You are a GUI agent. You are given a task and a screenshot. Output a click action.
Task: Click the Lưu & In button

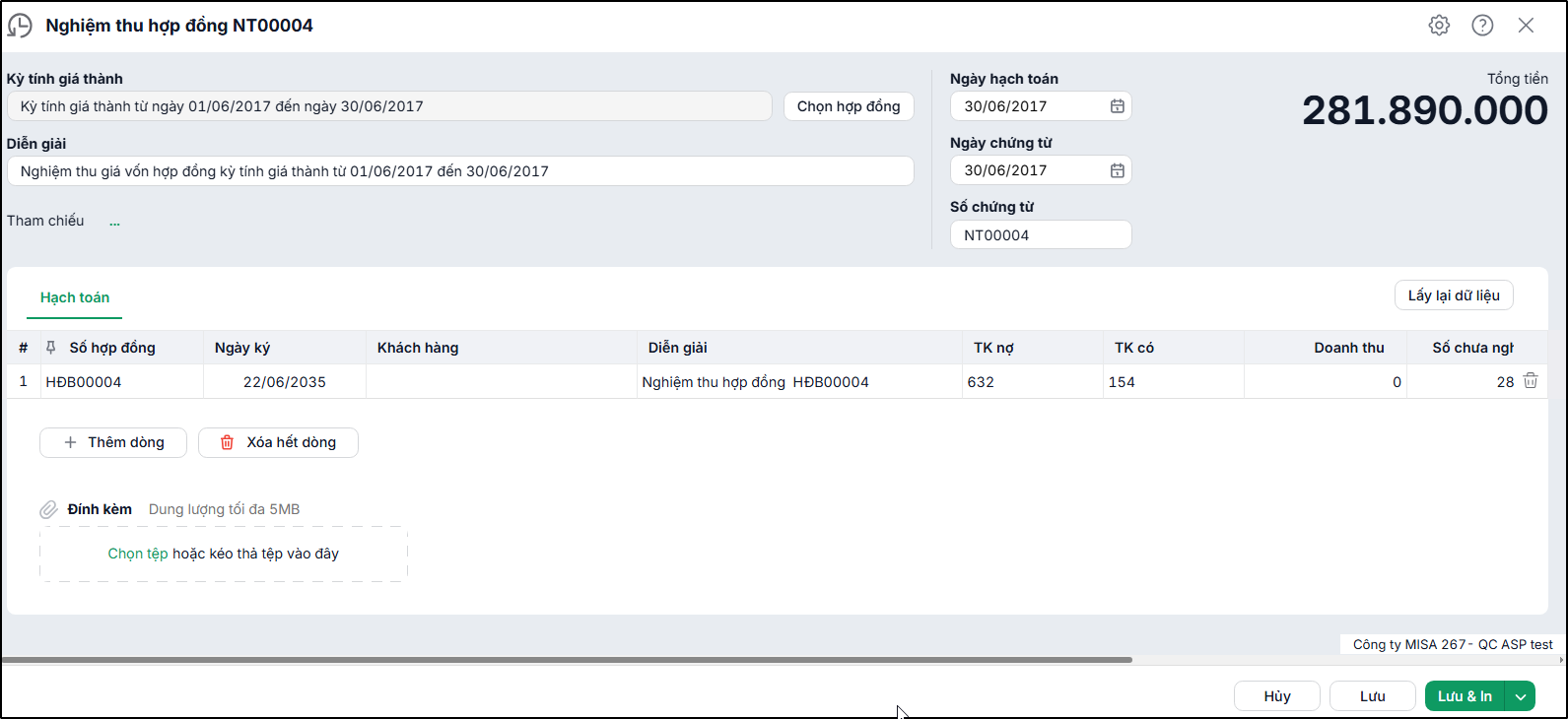pyautogui.click(x=1465, y=696)
